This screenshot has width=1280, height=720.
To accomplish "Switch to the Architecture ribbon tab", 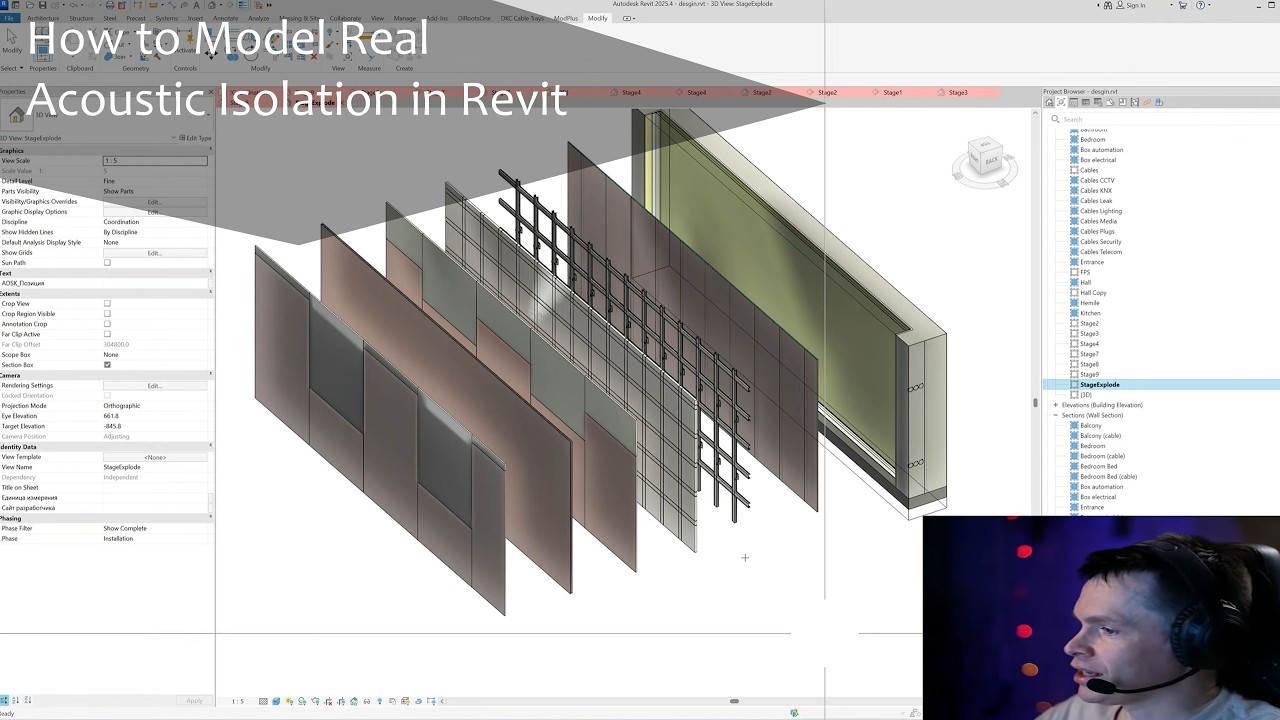I will tap(43, 18).
